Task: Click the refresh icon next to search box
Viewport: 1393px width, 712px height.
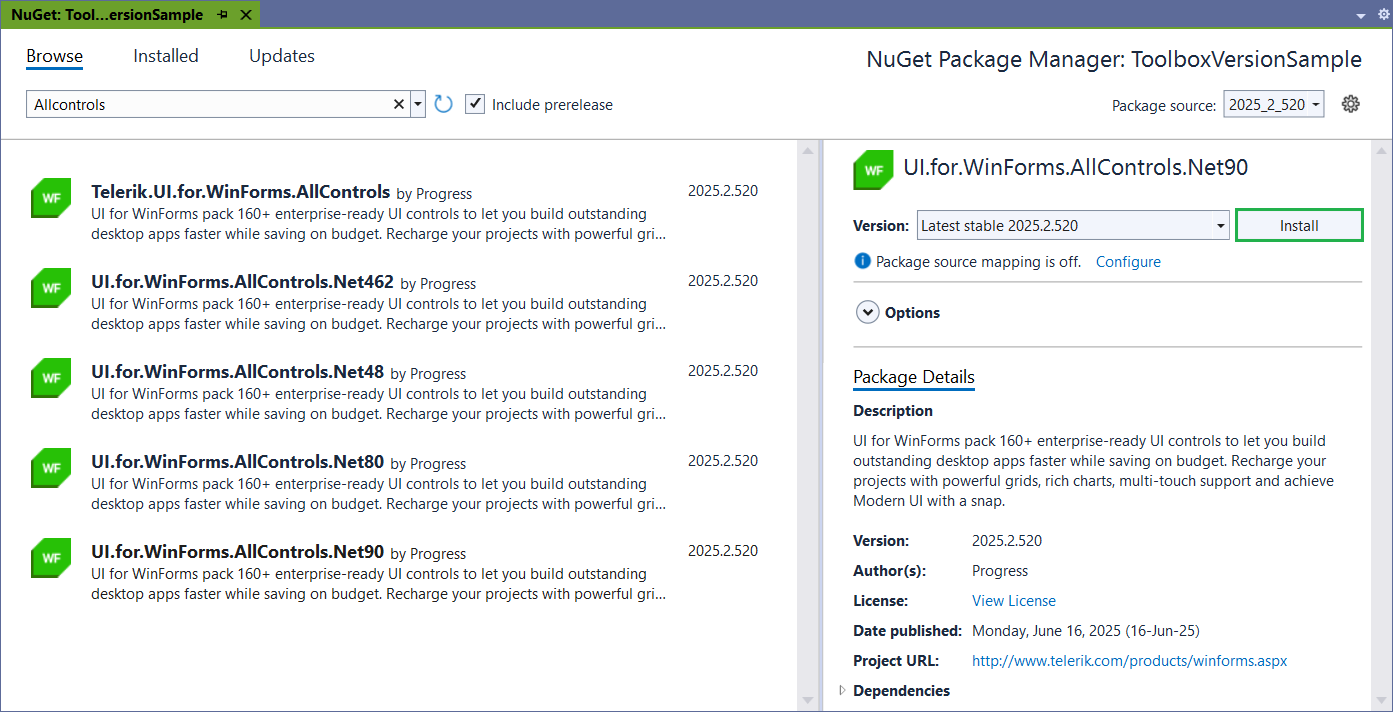Action: click(444, 104)
